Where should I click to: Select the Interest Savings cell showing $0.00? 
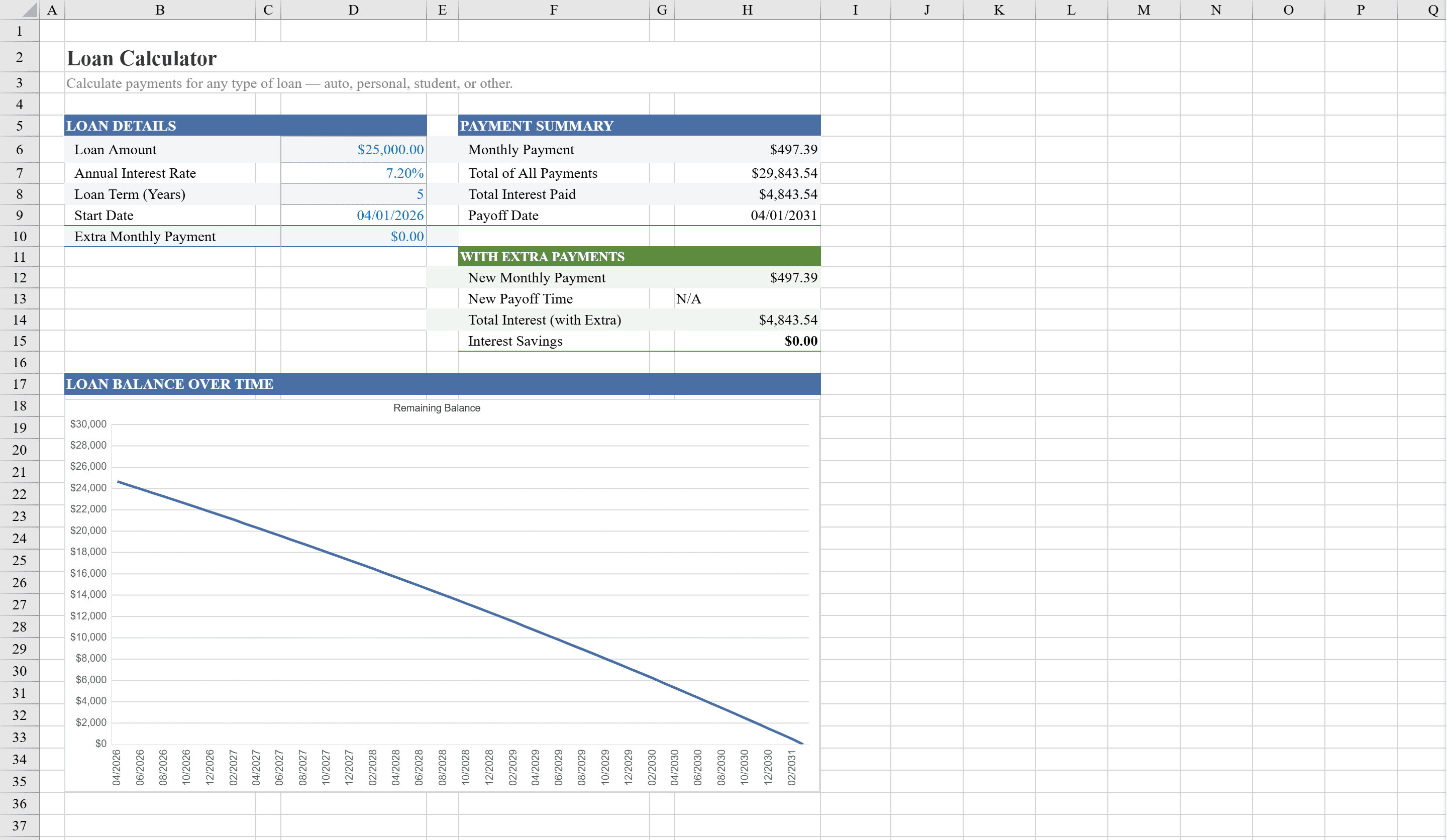pyautogui.click(x=747, y=341)
